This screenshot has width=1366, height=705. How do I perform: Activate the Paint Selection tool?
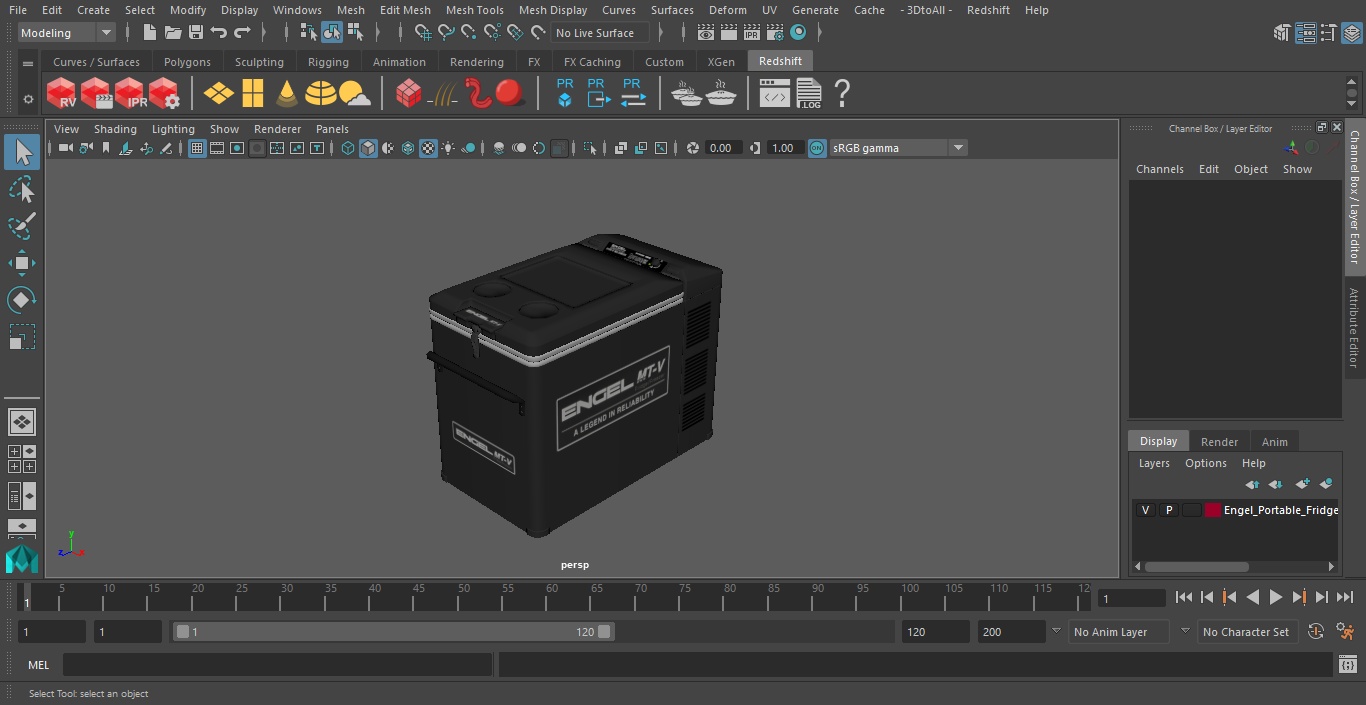[x=22, y=226]
